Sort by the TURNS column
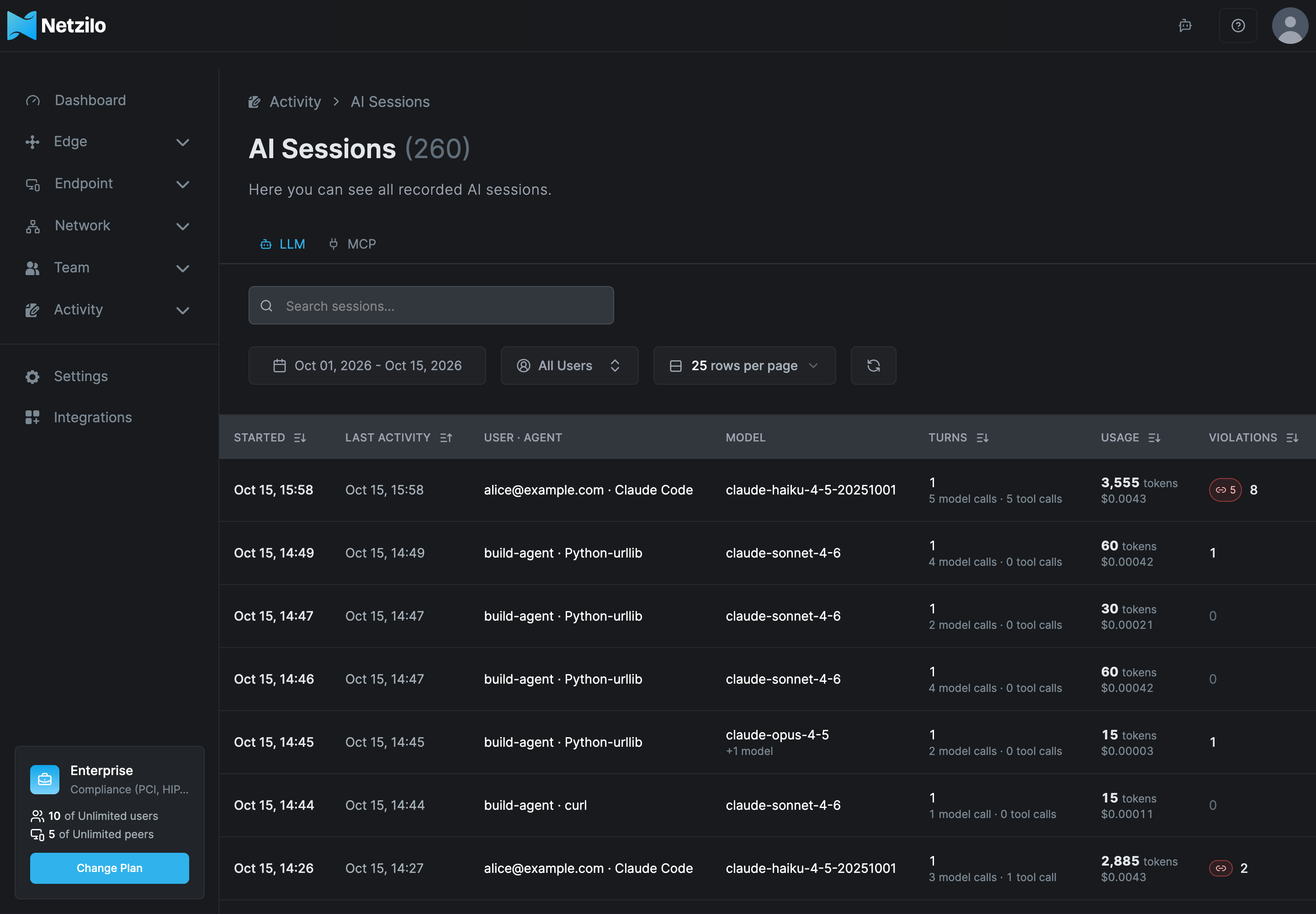Screen dimensions: 1316x914 [x=959, y=437]
